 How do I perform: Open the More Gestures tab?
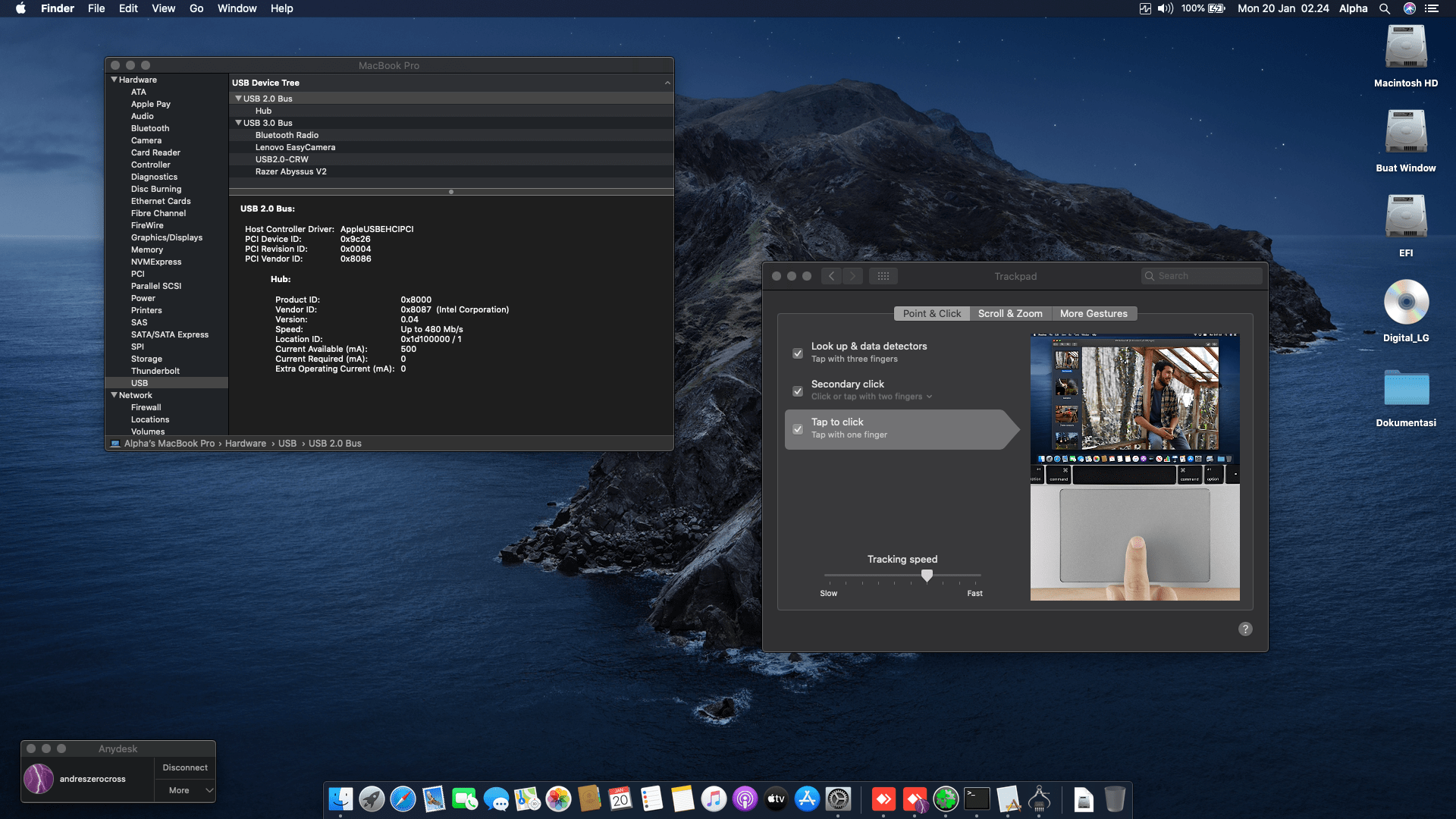click(1093, 313)
